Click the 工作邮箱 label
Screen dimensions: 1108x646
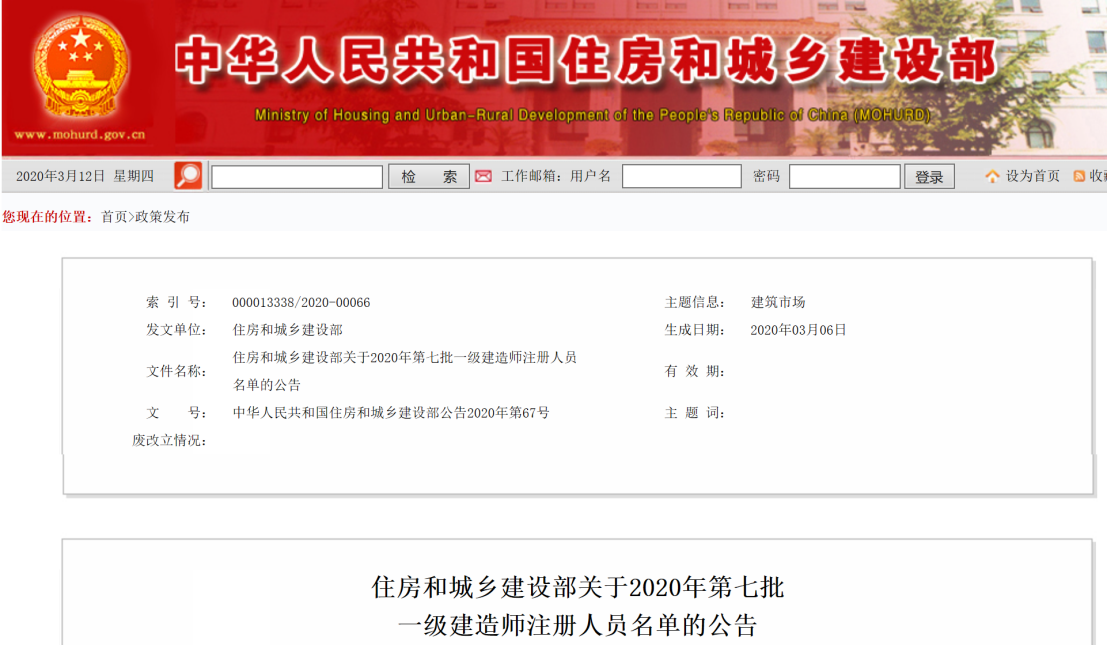[531, 176]
